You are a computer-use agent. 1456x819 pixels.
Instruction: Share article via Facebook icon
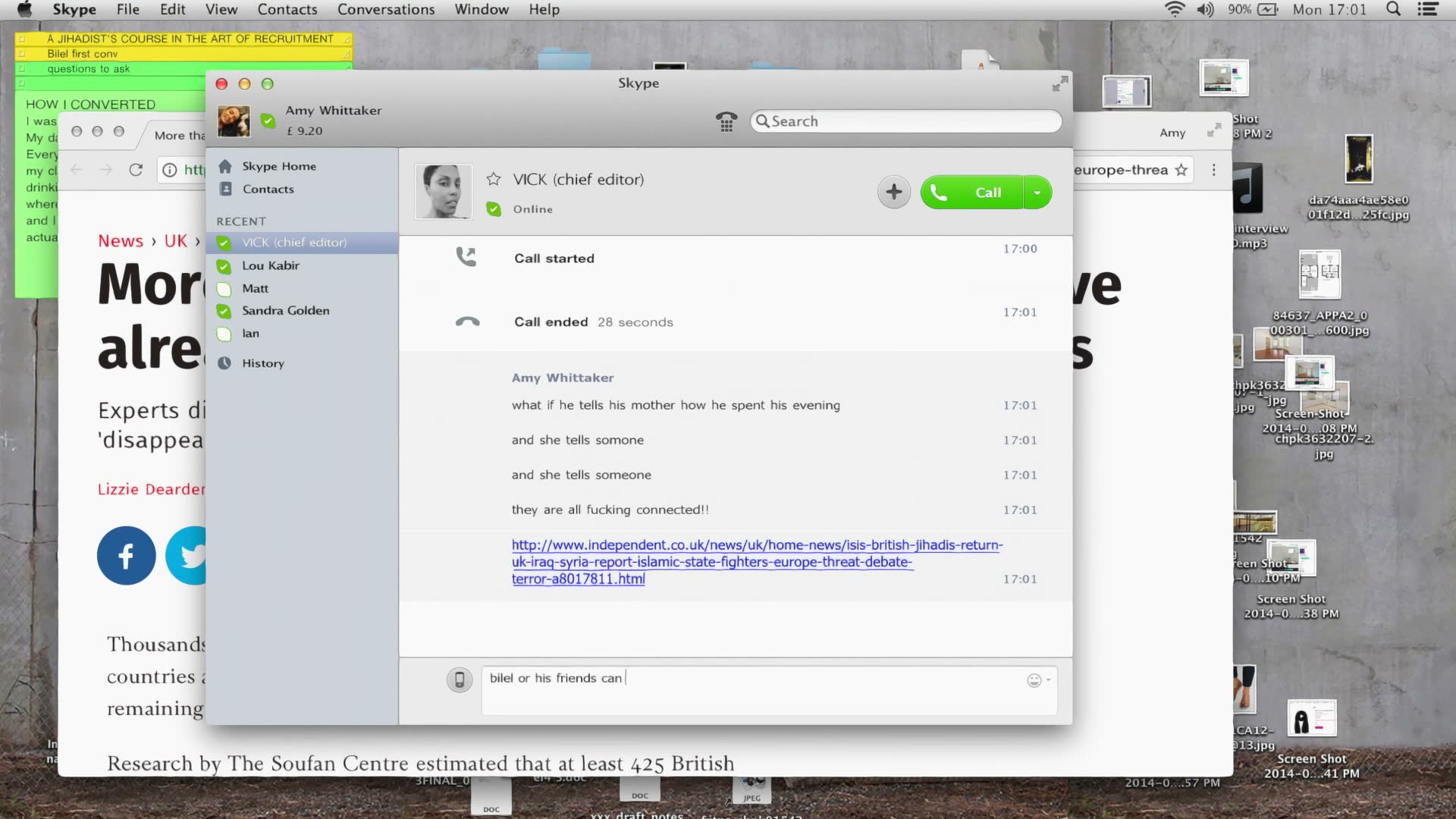pyautogui.click(x=127, y=556)
